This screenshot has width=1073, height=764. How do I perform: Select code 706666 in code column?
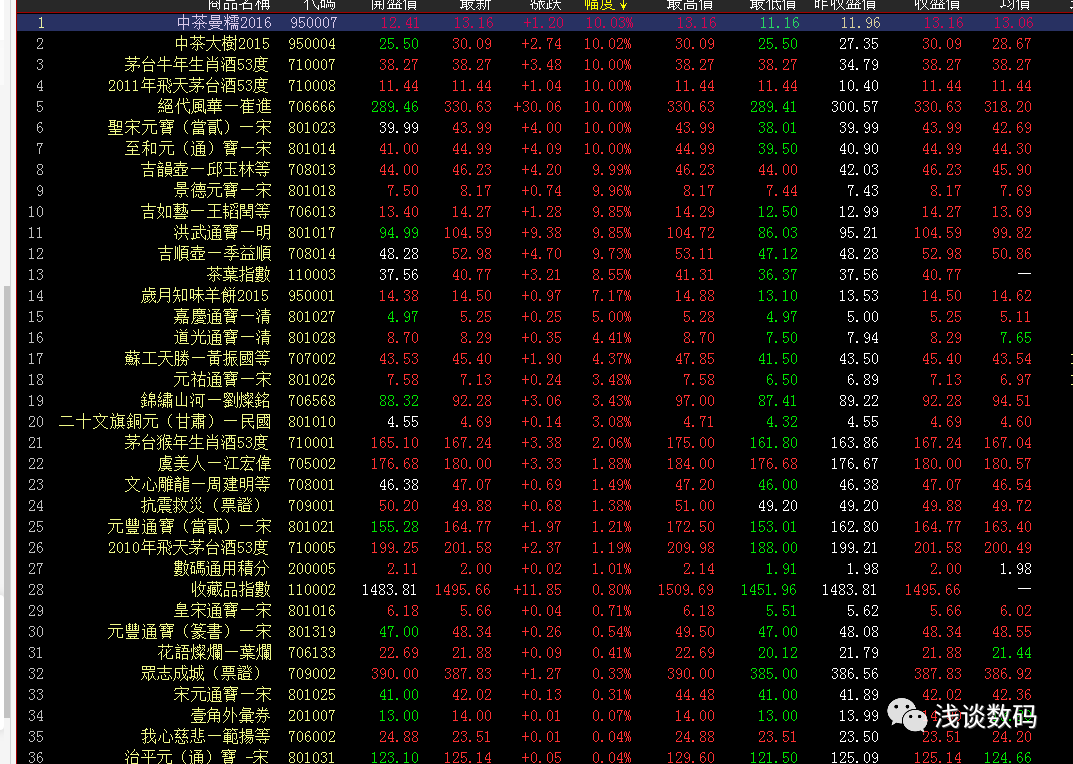(x=312, y=107)
